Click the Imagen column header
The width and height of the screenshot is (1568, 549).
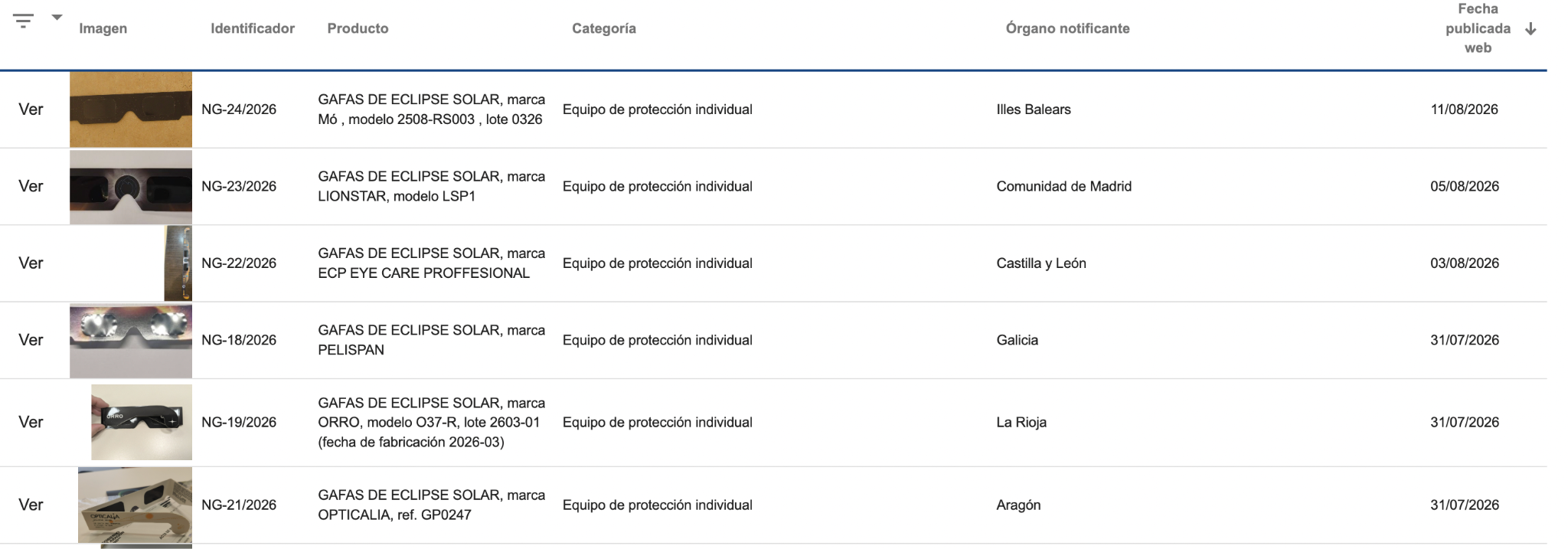pyautogui.click(x=103, y=28)
